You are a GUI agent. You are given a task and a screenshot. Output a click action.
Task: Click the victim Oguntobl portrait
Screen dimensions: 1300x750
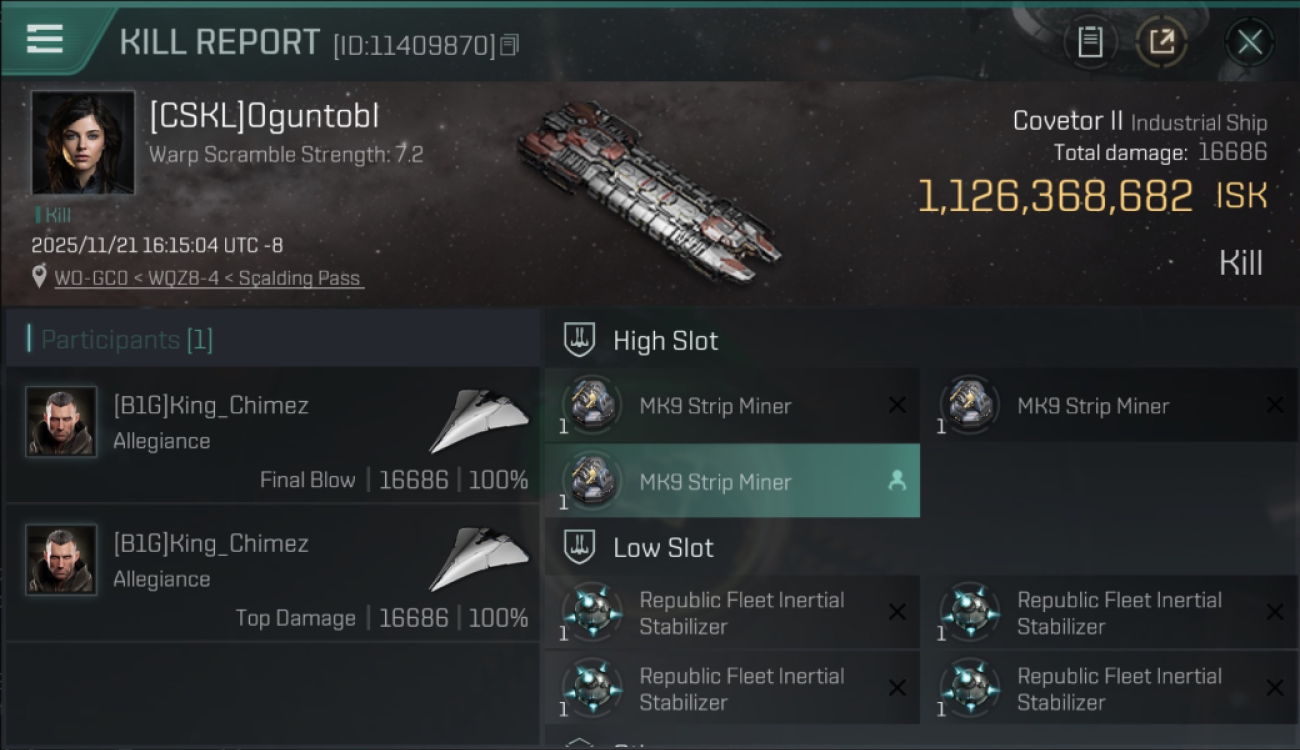83,143
